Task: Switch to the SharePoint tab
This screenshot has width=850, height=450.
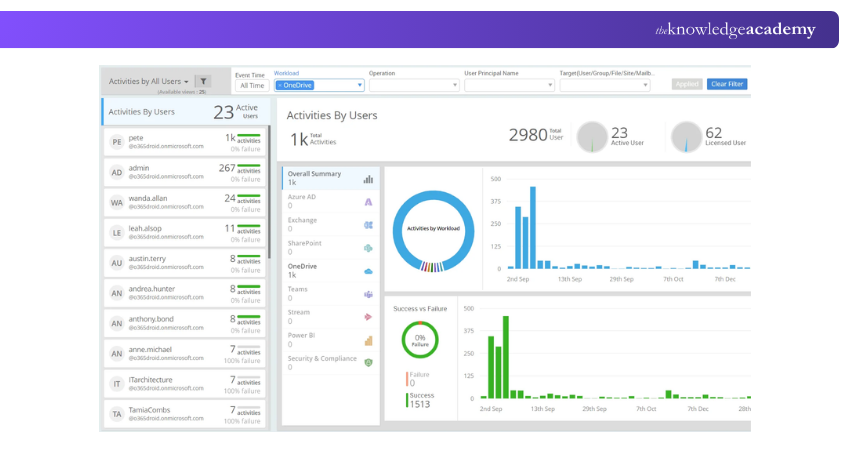Action: pyautogui.click(x=330, y=247)
